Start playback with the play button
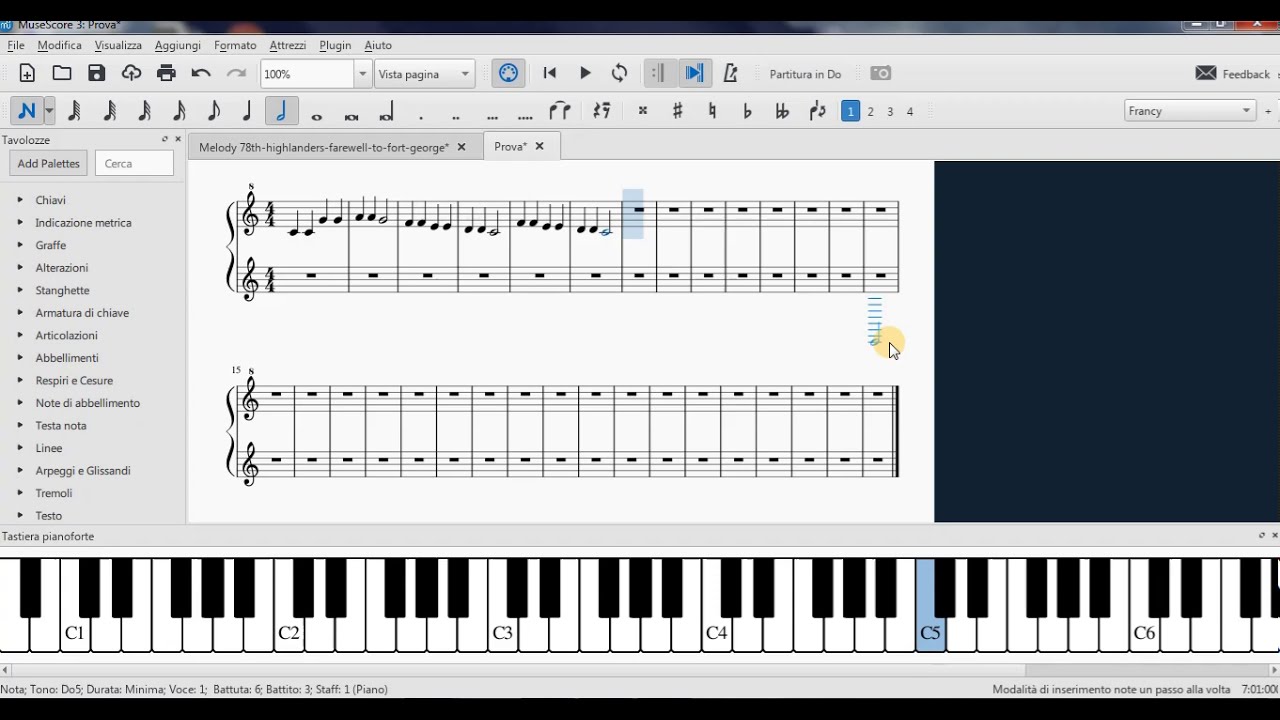The height and width of the screenshot is (720, 1280). click(585, 73)
